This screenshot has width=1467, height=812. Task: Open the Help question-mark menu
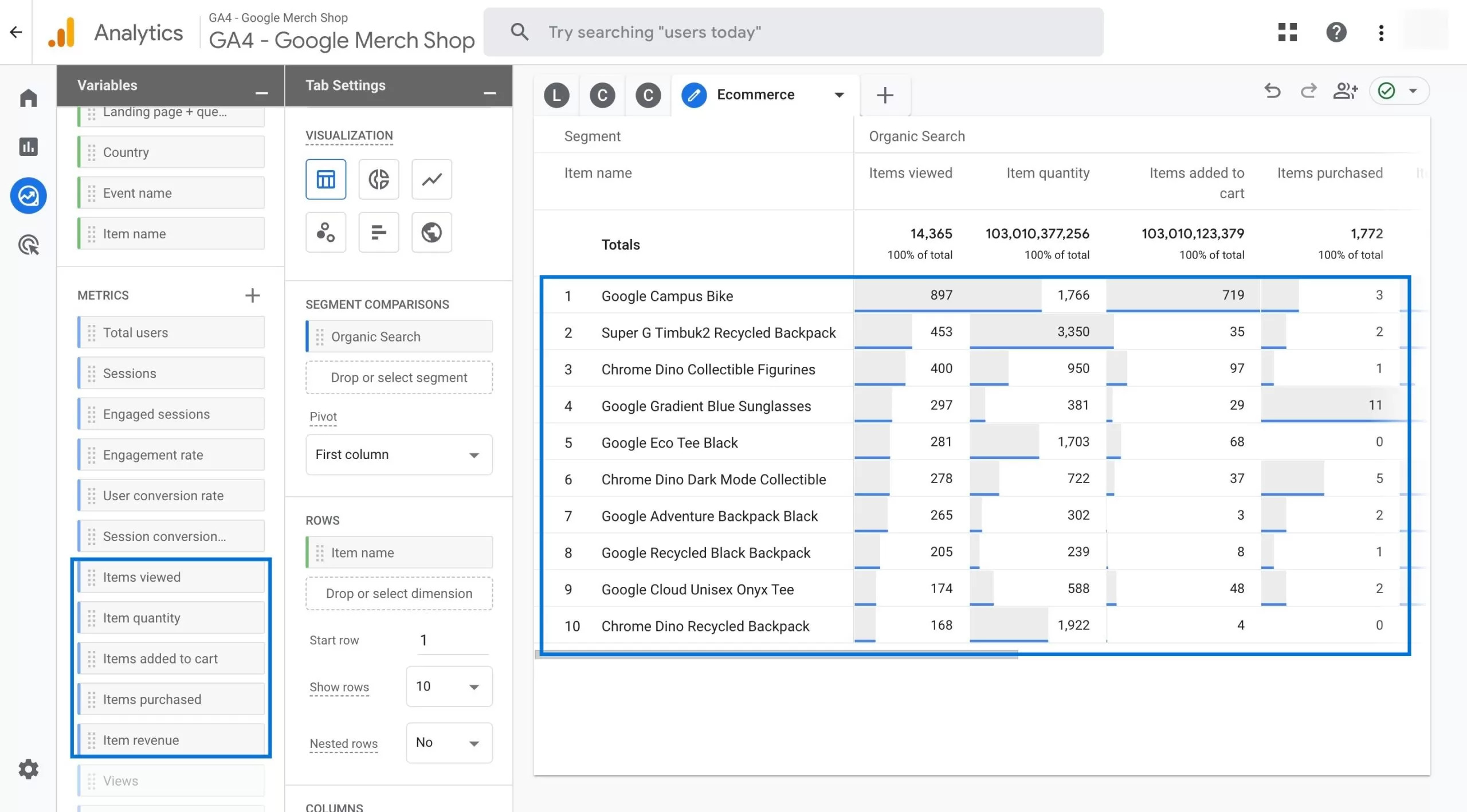pos(1336,32)
